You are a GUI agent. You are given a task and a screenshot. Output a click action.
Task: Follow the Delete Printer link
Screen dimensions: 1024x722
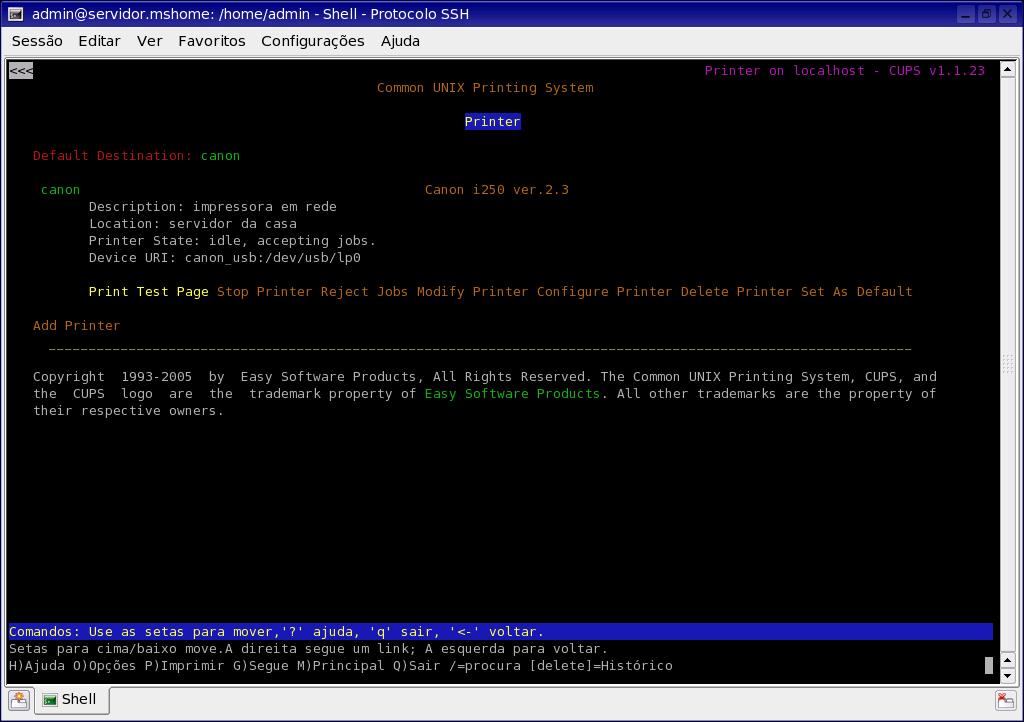coord(737,291)
